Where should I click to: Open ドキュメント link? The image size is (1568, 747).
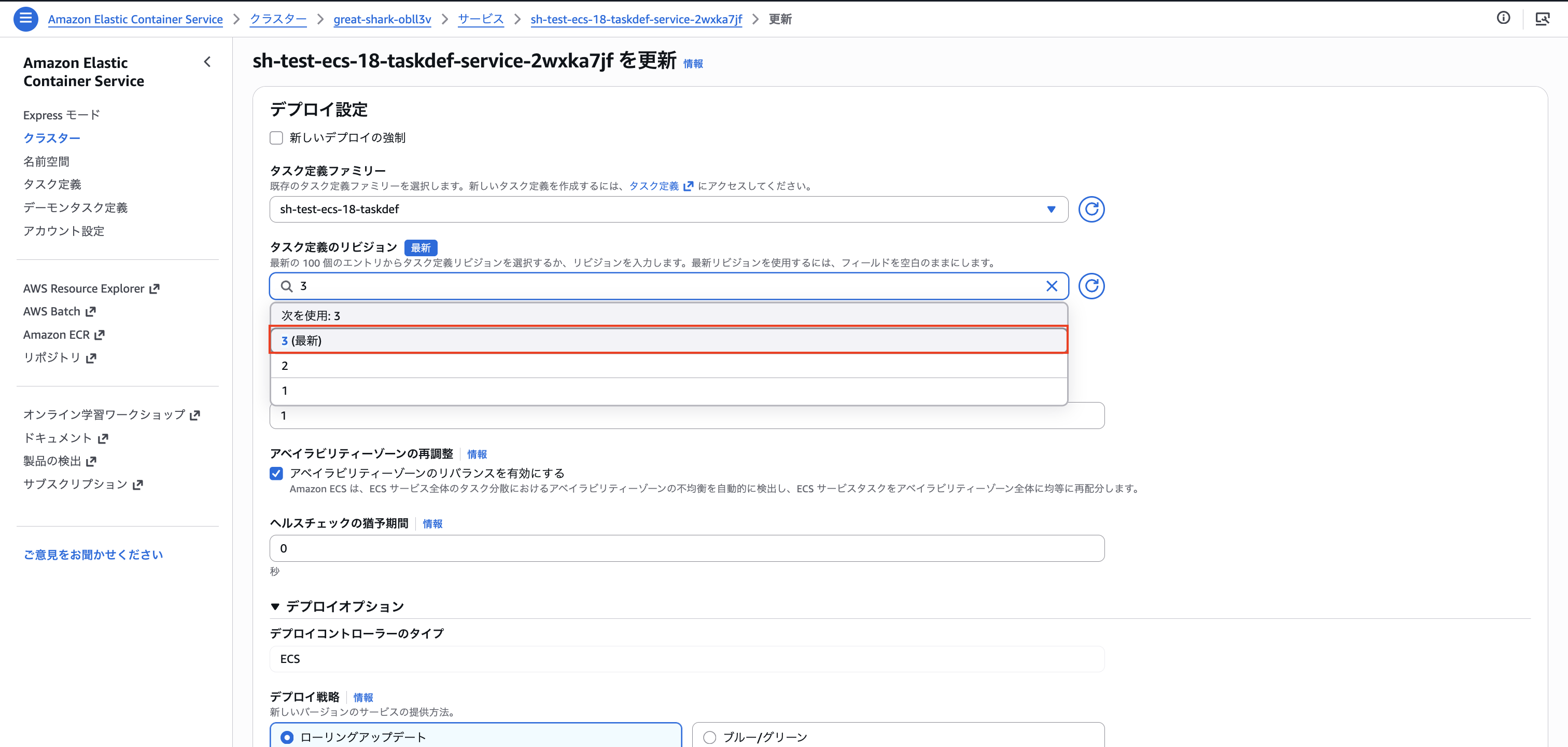tap(58, 438)
